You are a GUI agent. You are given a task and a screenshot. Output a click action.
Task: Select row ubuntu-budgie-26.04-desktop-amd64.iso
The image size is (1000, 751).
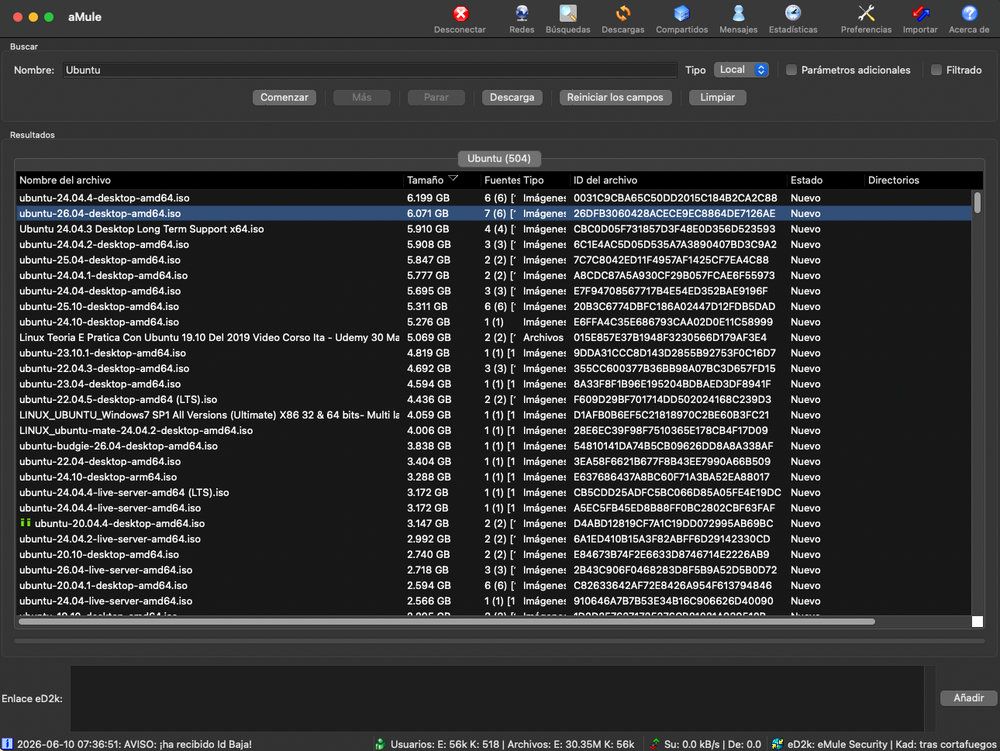494,446
